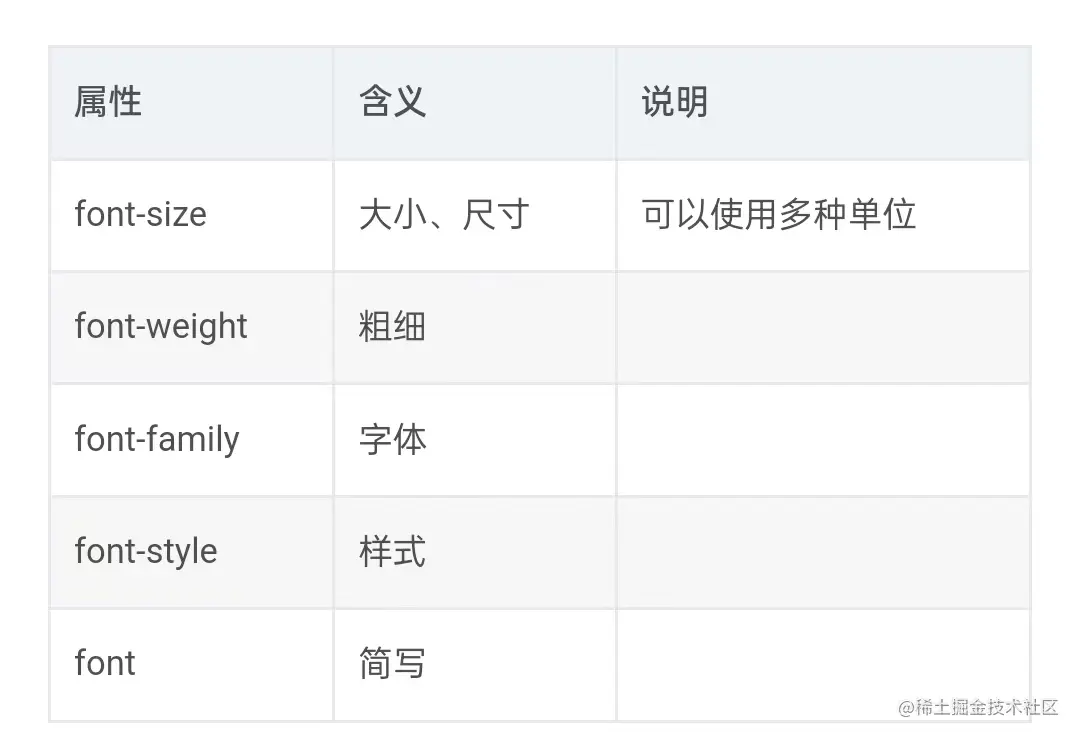Image resolution: width=1080 pixels, height=739 pixels.
Task: Select the font-weight cell
Action: (x=191, y=328)
